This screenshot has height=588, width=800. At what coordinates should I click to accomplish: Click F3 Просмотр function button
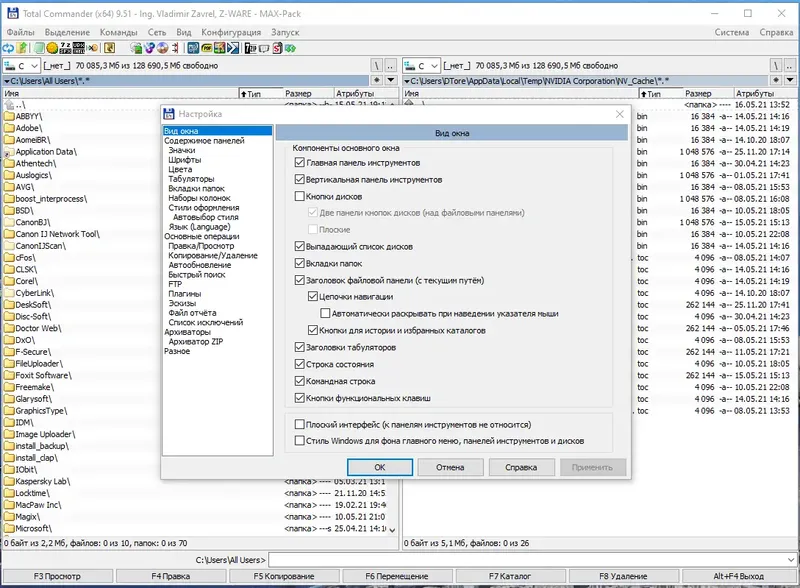(x=57, y=576)
